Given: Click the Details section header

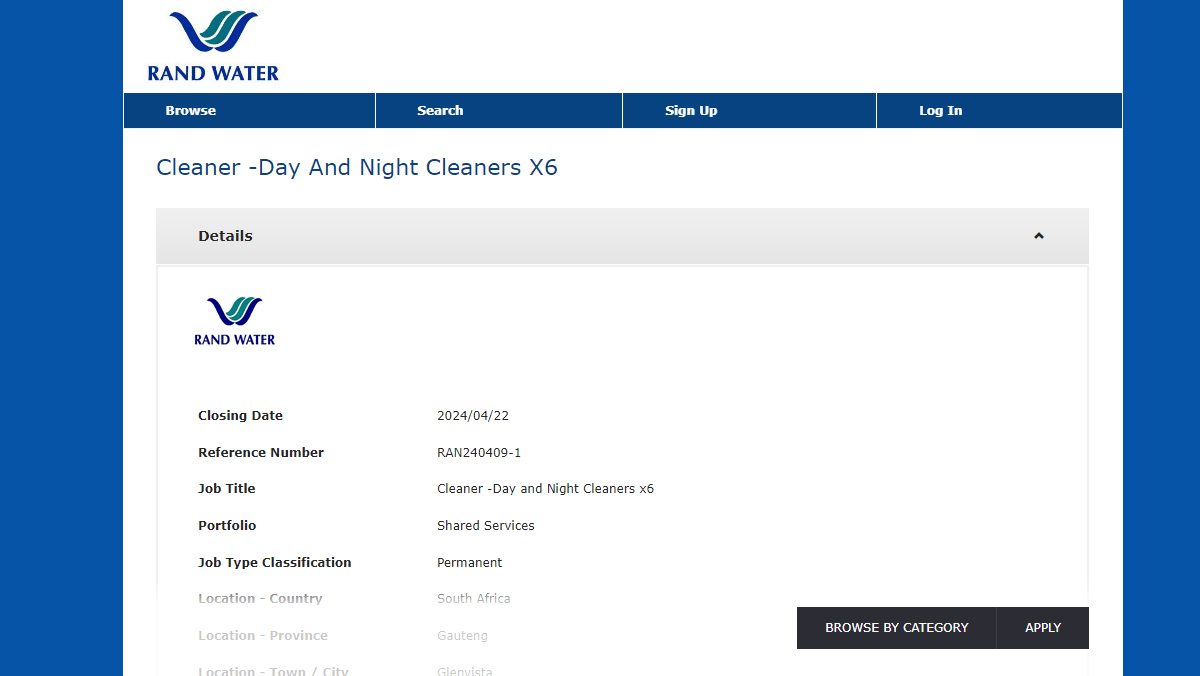Looking at the screenshot, I should [225, 236].
